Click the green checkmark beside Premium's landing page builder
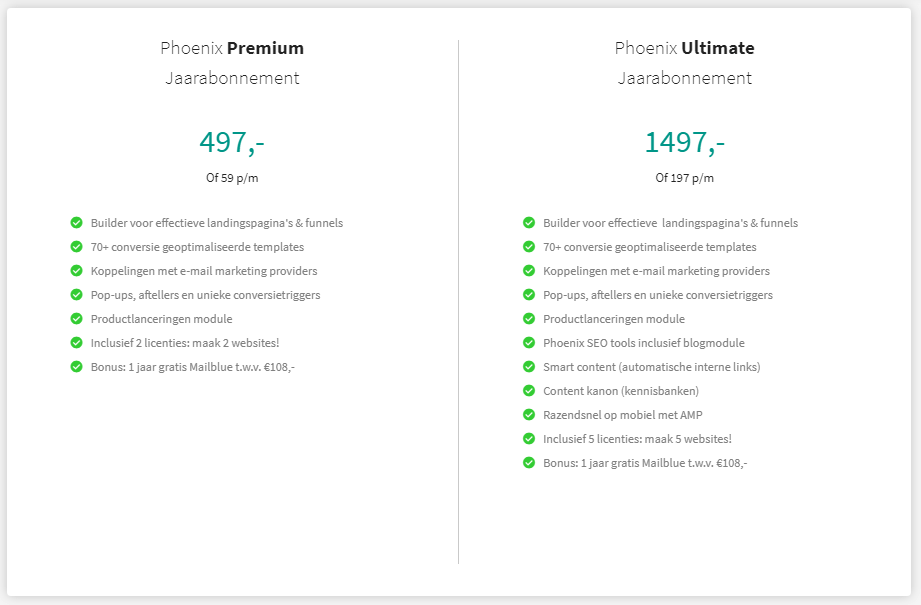The height and width of the screenshot is (605, 921). tap(76, 223)
